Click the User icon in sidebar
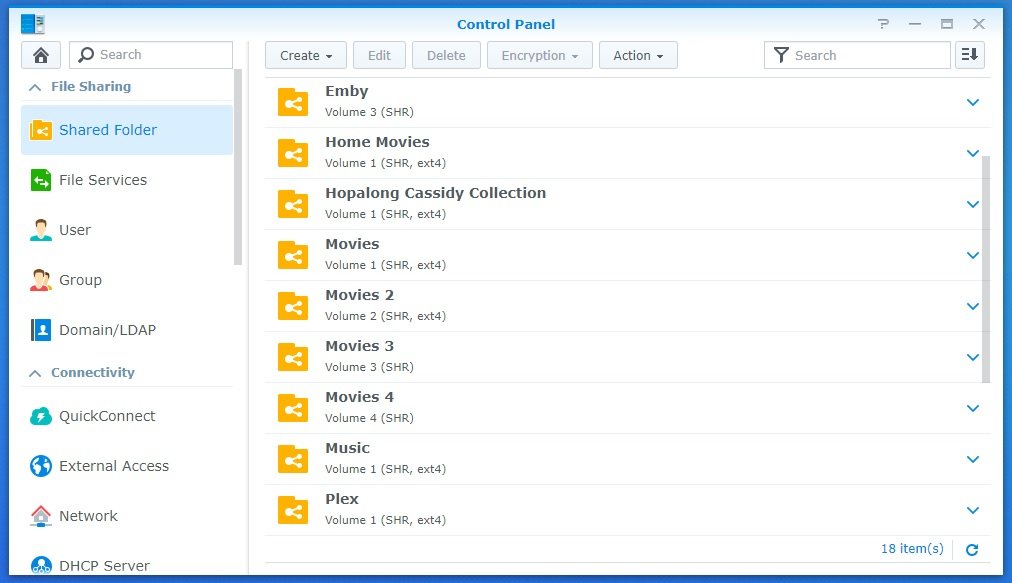The height and width of the screenshot is (583, 1012). pos(41,230)
